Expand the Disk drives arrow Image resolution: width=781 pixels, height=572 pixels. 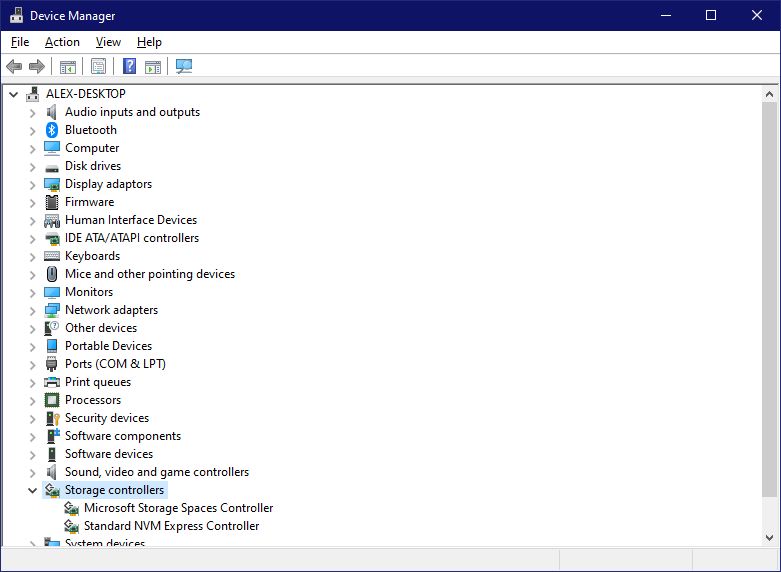click(x=32, y=167)
